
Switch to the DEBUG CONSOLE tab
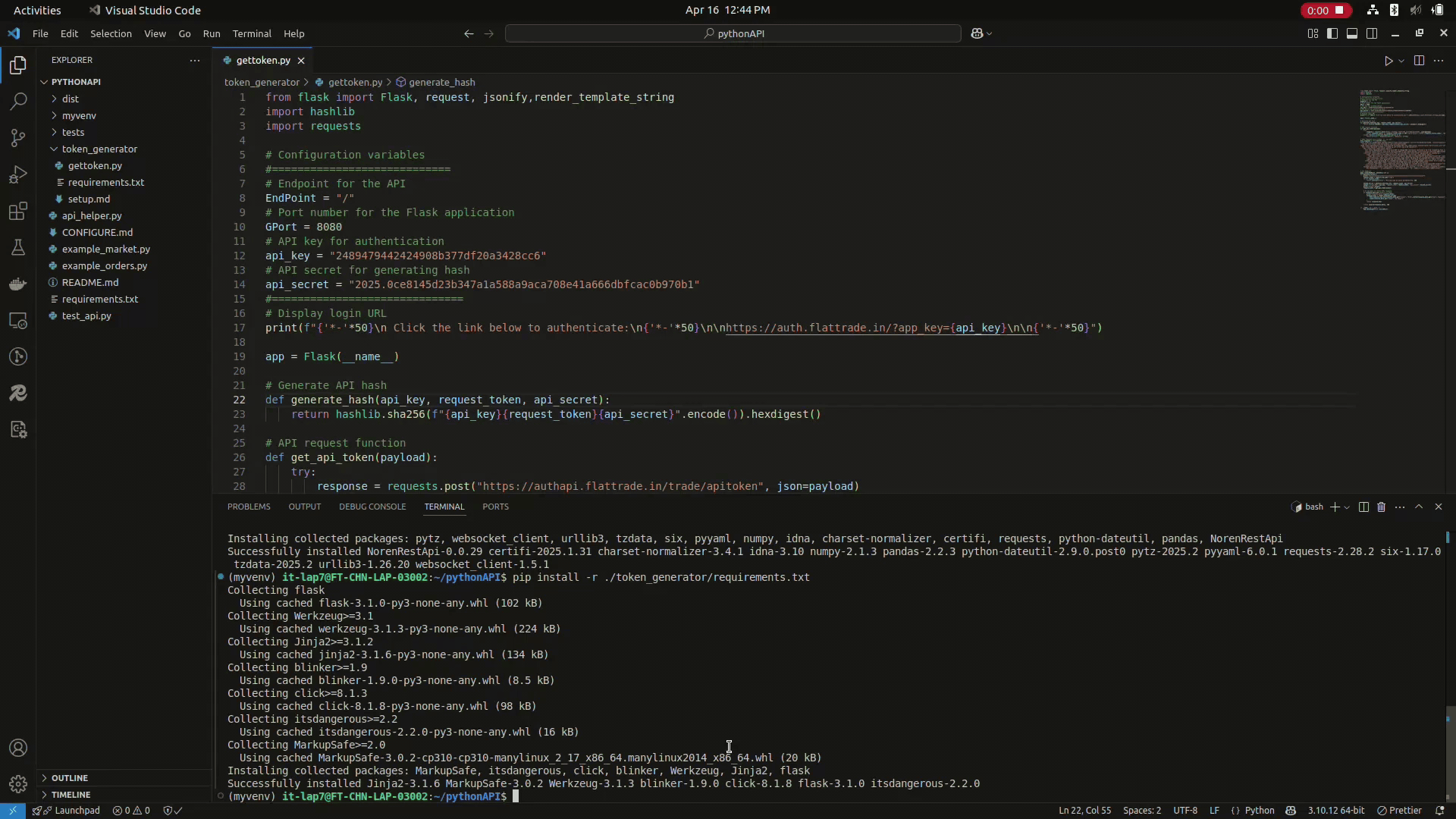pos(372,507)
